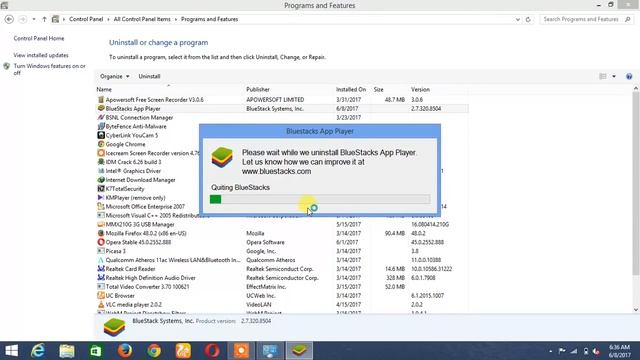Click the BSNL Connection Manager icon
Viewport: 640px width, 360px height.
pos(101,118)
